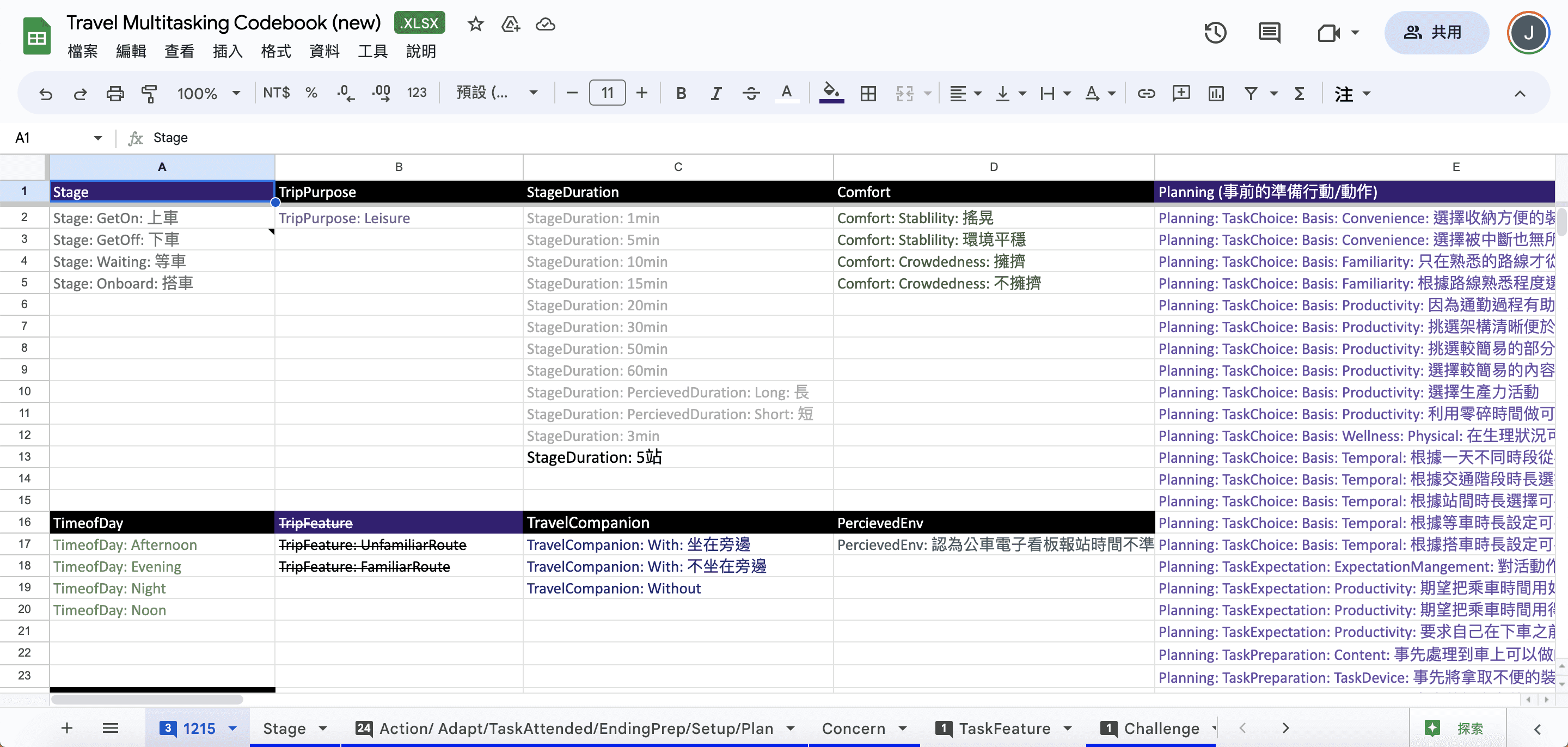Toggle italic formatting
The width and height of the screenshot is (1568, 747).
pyautogui.click(x=716, y=94)
